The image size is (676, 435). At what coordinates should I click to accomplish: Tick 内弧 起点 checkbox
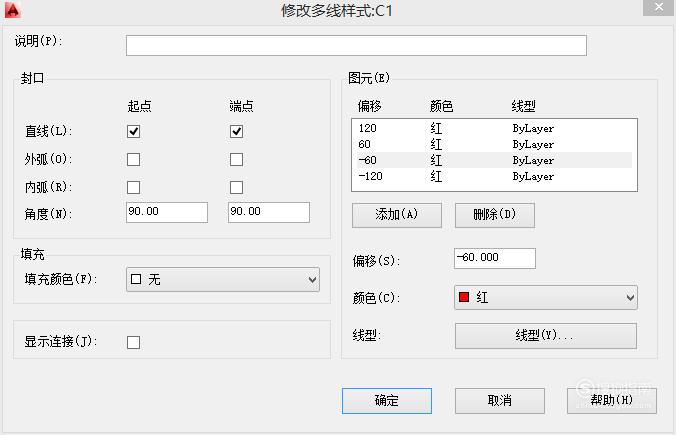[134, 188]
